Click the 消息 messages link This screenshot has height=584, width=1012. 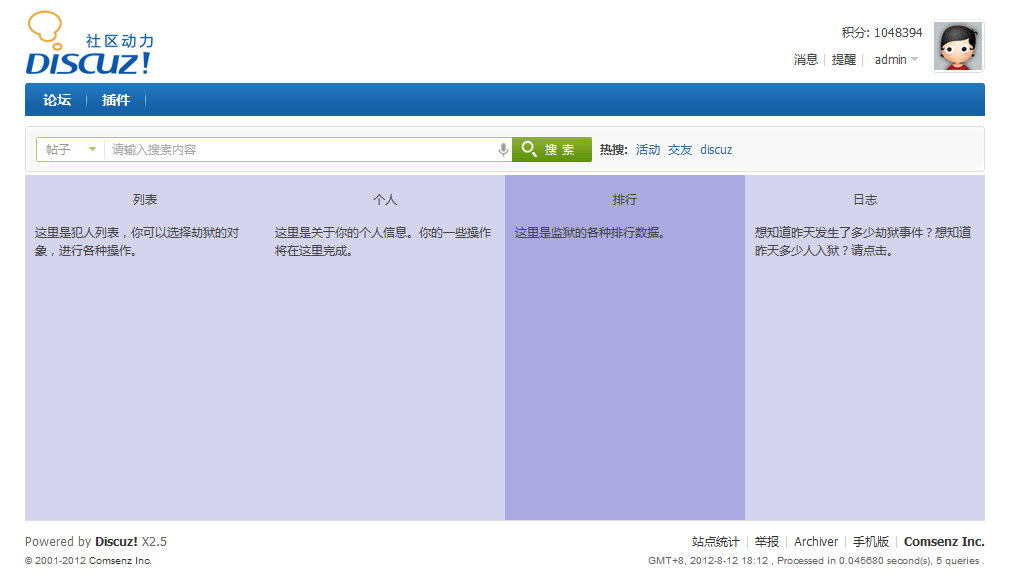[805, 59]
